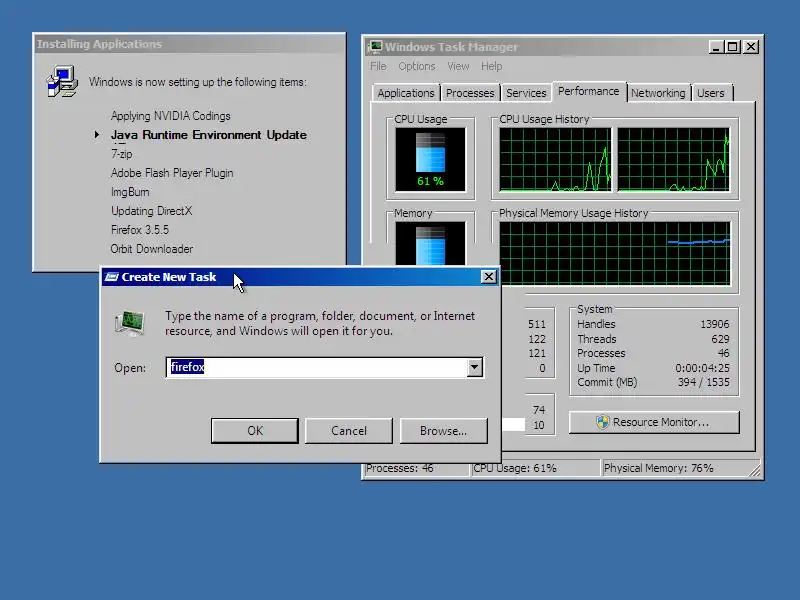The image size is (800, 600).
Task: Click 'Processes: 46' in the status bar
Action: (x=399, y=468)
